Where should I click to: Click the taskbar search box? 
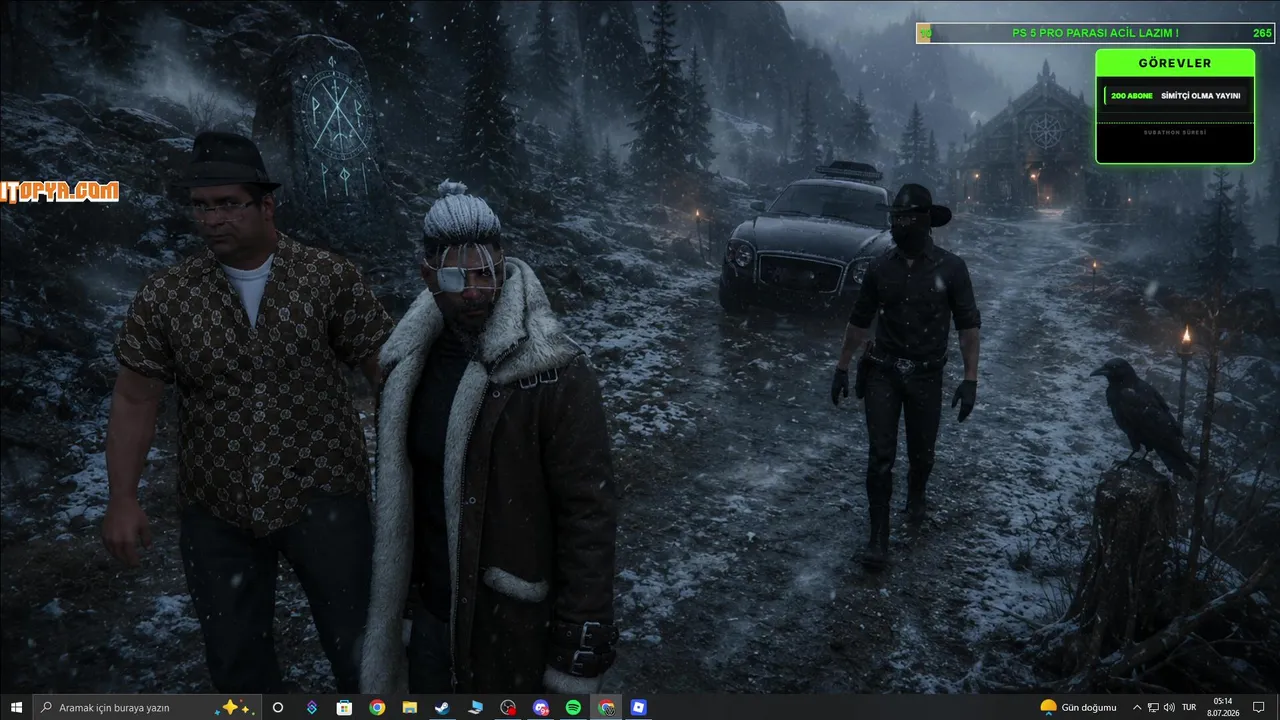pos(147,707)
